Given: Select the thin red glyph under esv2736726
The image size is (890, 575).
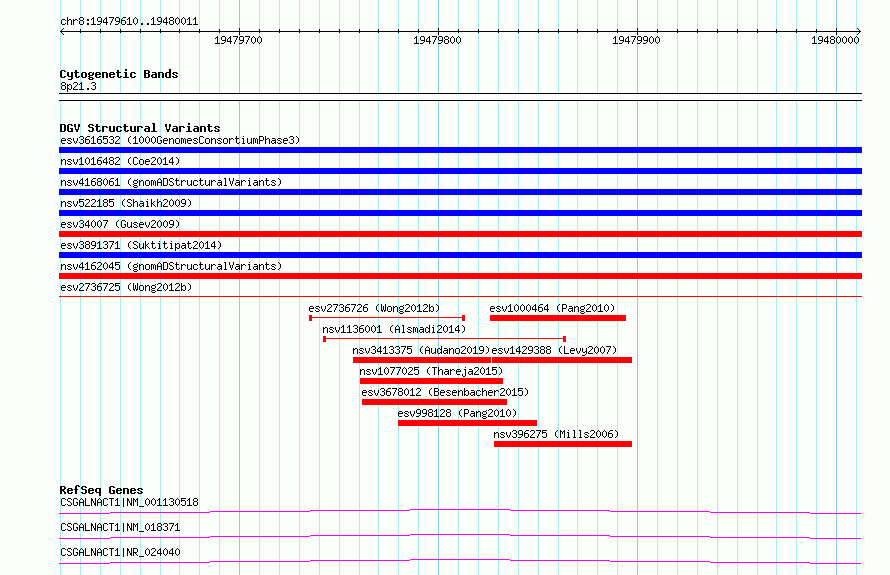Looking at the screenshot, I should click(387, 318).
